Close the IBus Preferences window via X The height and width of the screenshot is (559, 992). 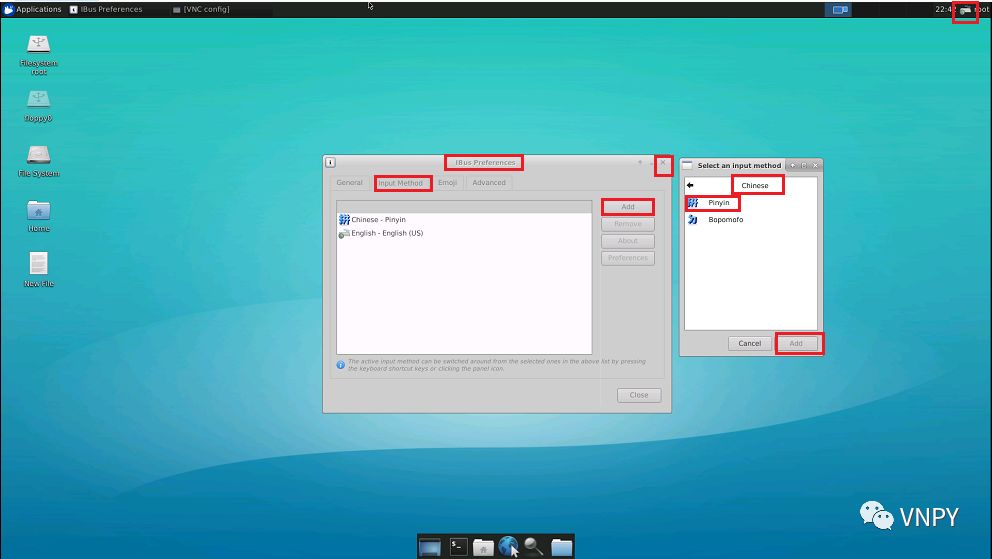(663, 163)
